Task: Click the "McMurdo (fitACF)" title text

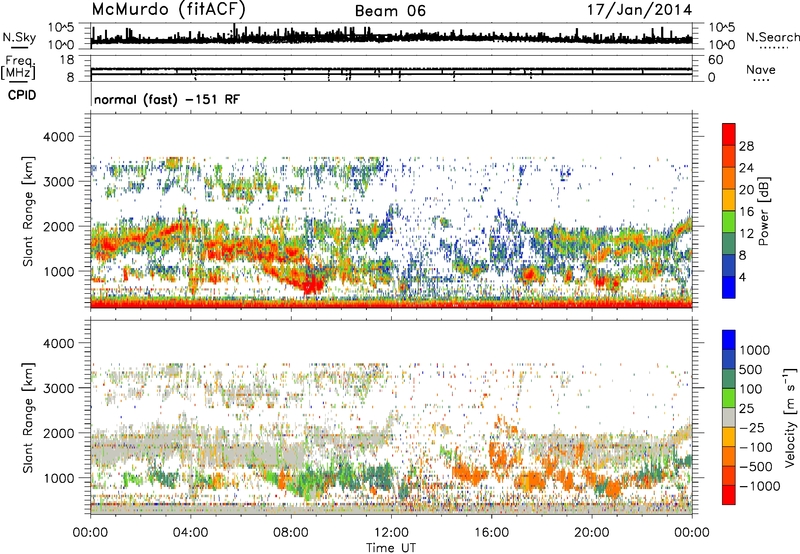Action: point(168,10)
